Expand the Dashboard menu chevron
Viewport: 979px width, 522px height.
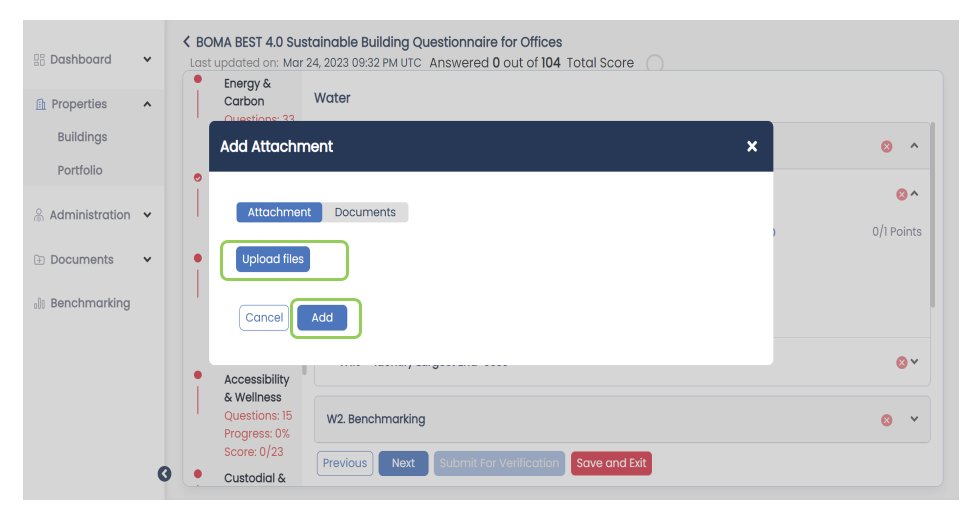point(147,60)
